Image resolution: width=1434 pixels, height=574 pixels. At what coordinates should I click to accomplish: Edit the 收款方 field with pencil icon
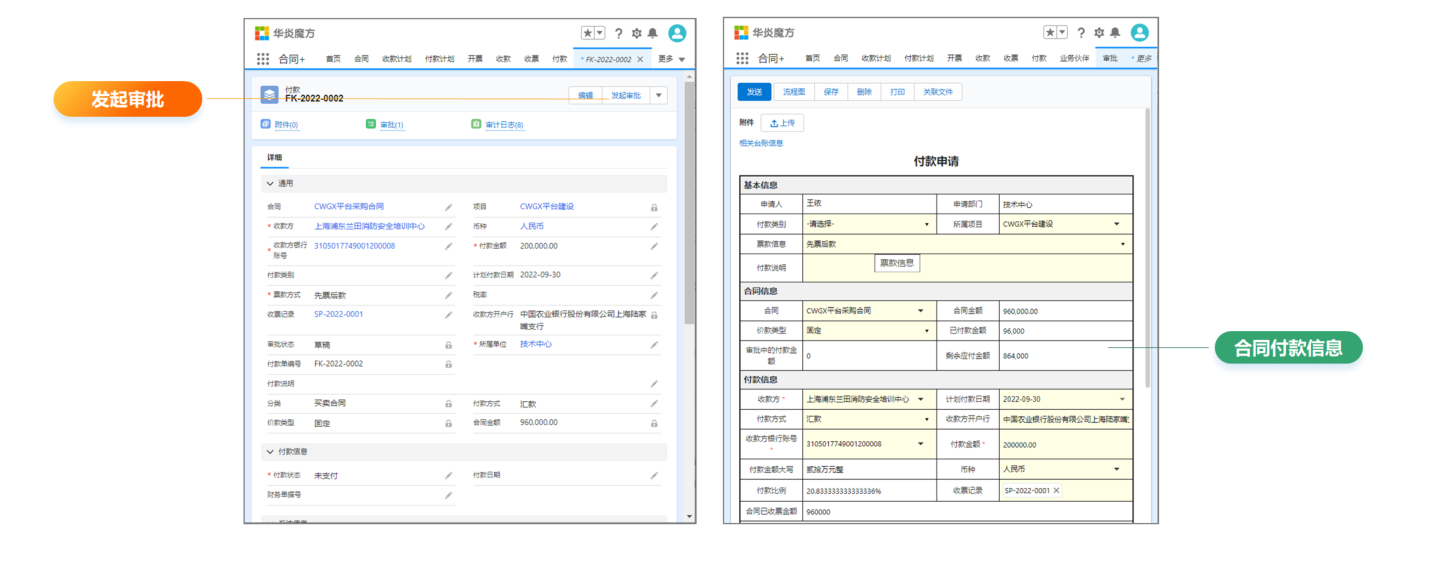click(x=448, y=227)
